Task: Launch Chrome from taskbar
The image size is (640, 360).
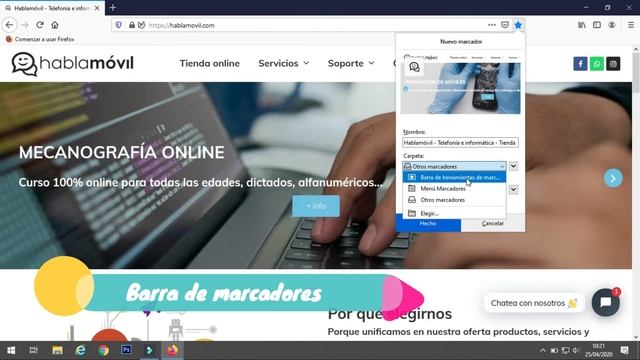Action: (x=103, y=350)
